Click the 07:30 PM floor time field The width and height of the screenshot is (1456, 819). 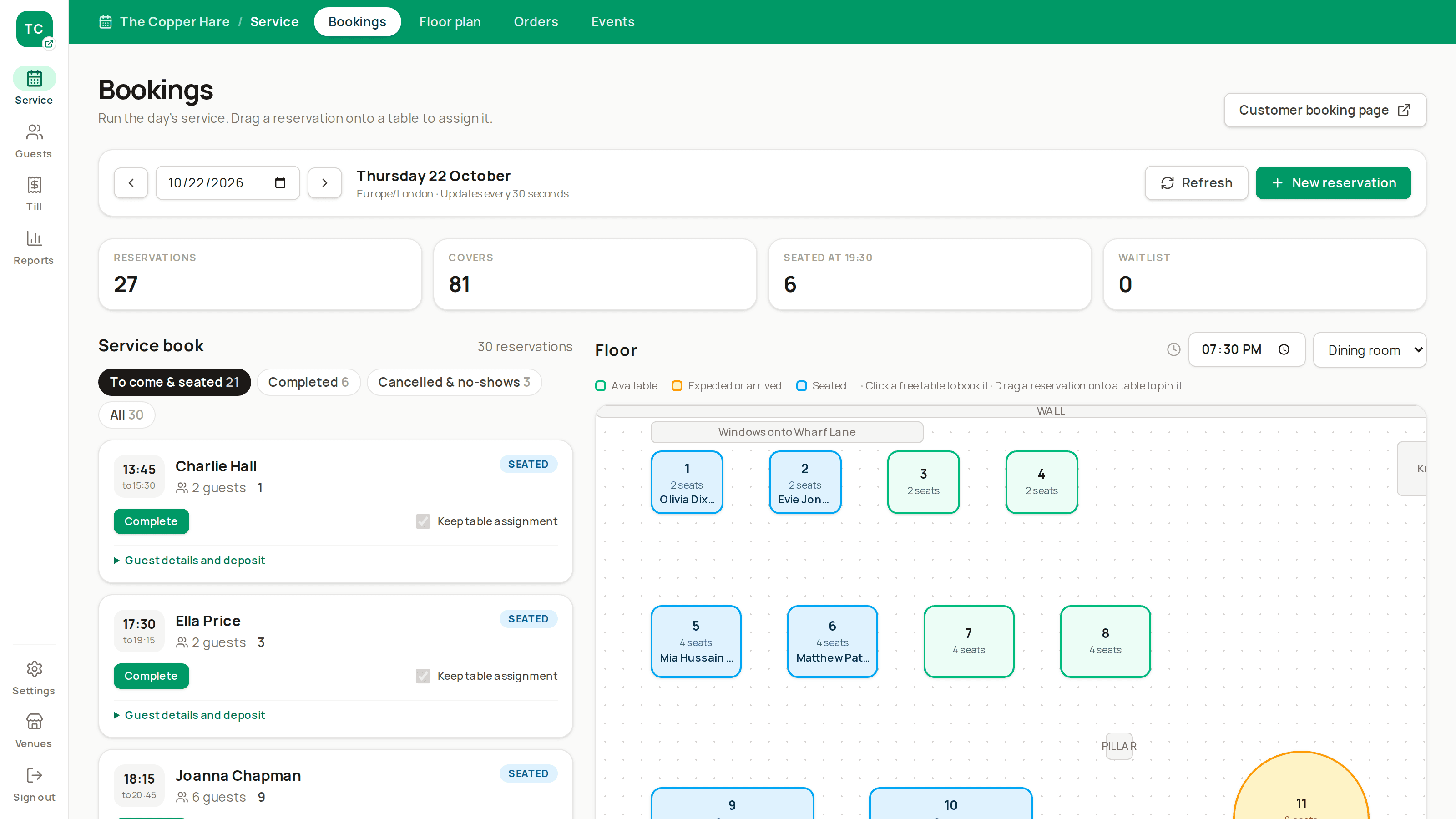point(1246,349)
